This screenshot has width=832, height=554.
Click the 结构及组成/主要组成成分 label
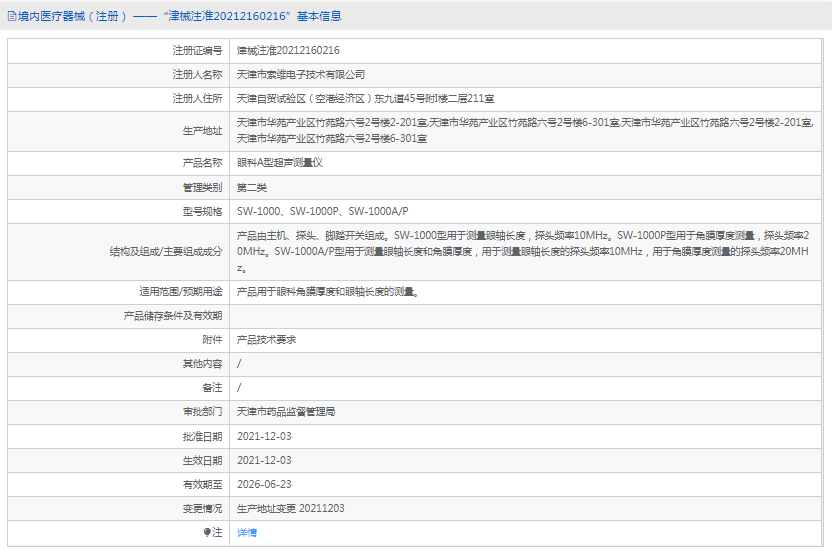(x=166, y=252)
